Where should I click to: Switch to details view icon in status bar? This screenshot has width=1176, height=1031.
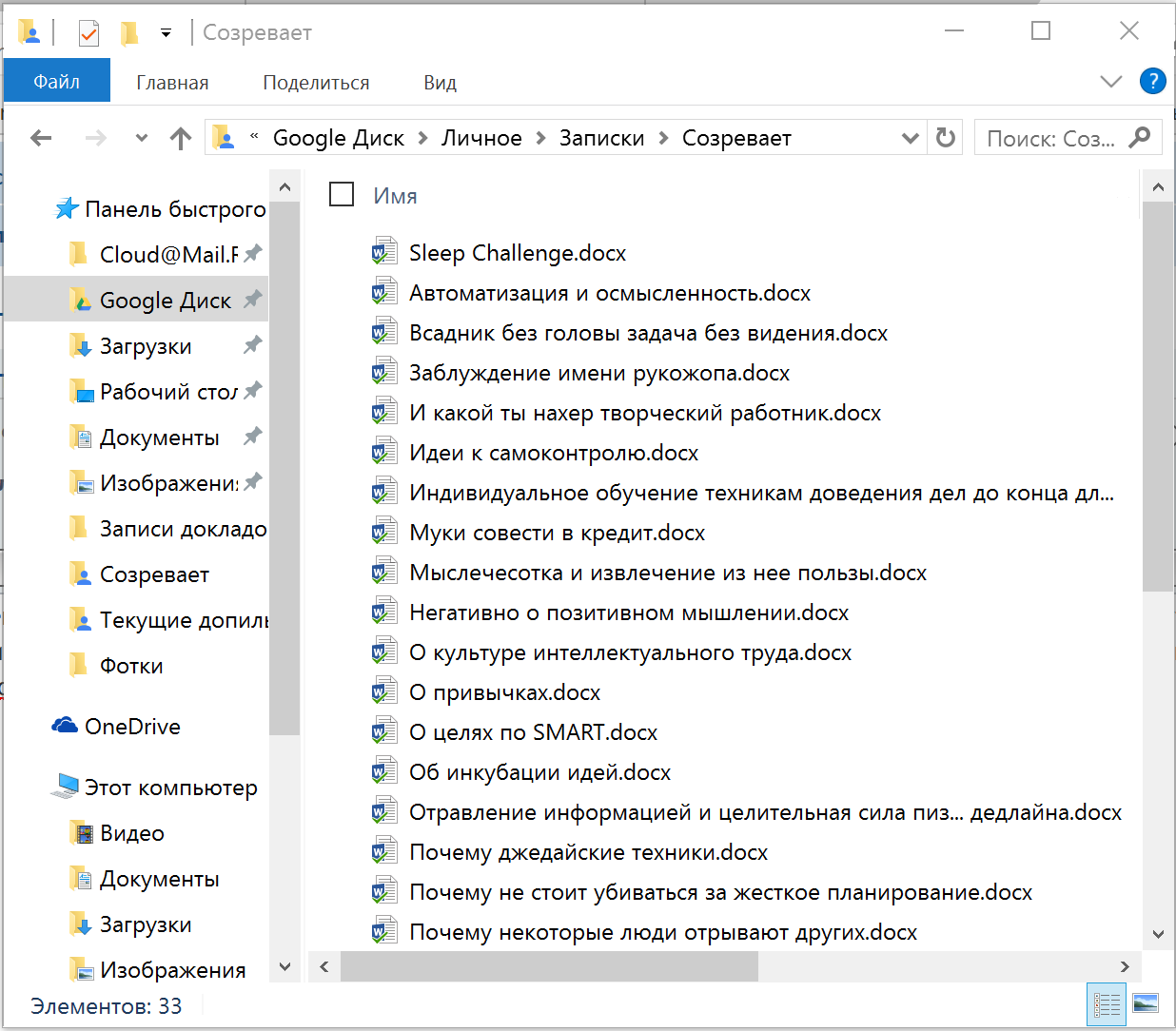pyautogui.click(x=1107, y=1004)
